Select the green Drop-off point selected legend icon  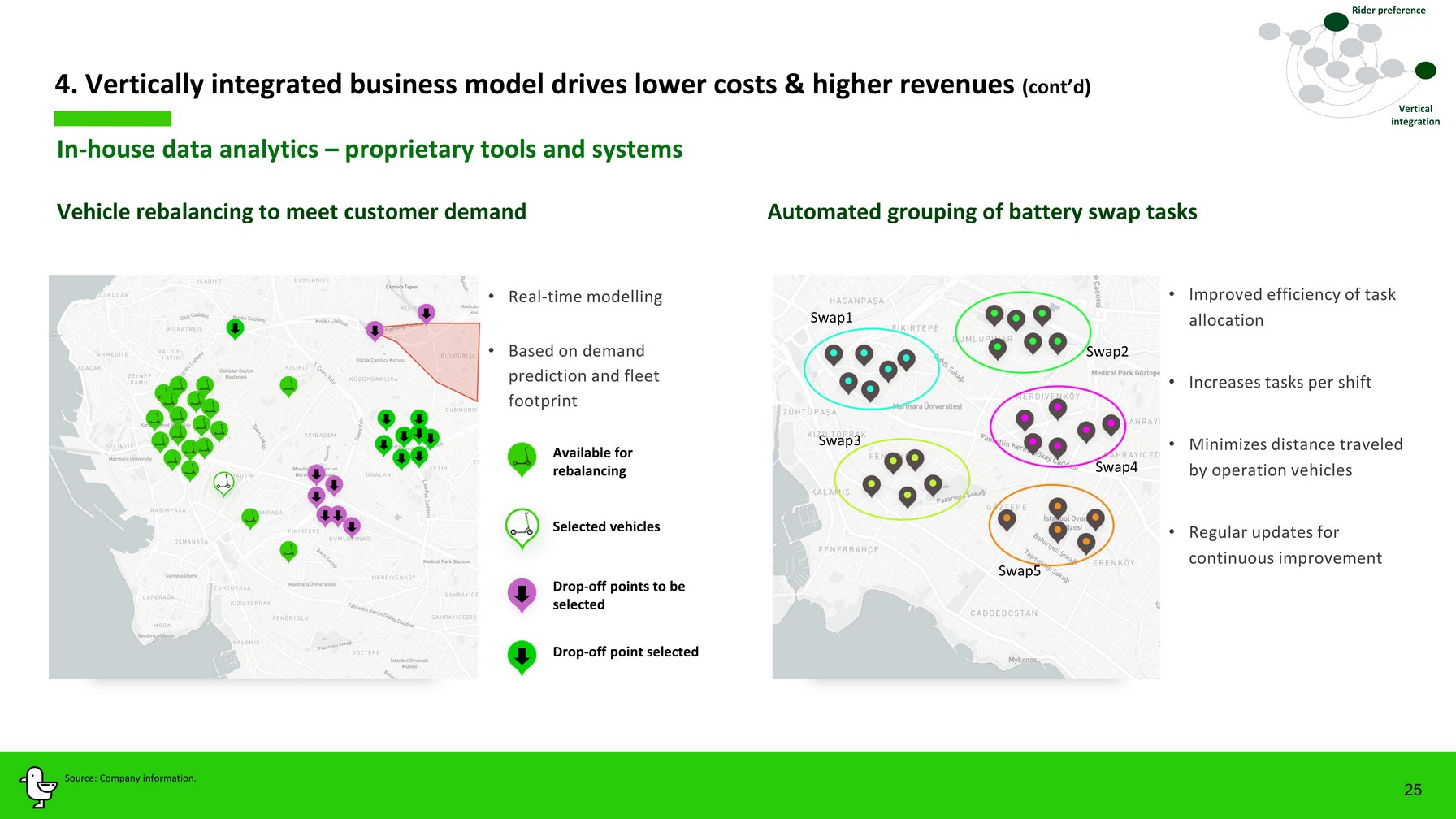coord(522,656)
